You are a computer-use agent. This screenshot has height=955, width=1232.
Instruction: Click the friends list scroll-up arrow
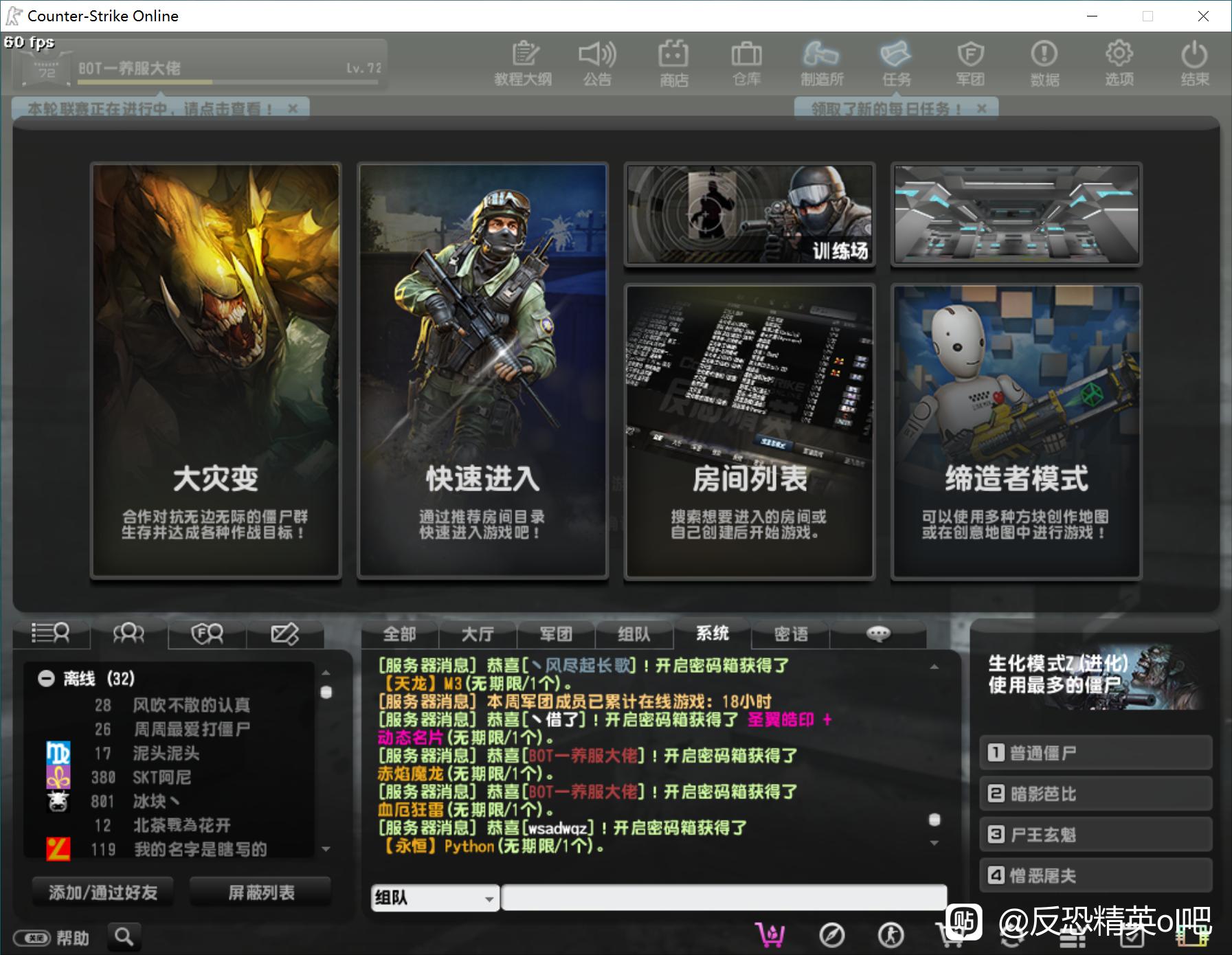[x=326, y=673]
